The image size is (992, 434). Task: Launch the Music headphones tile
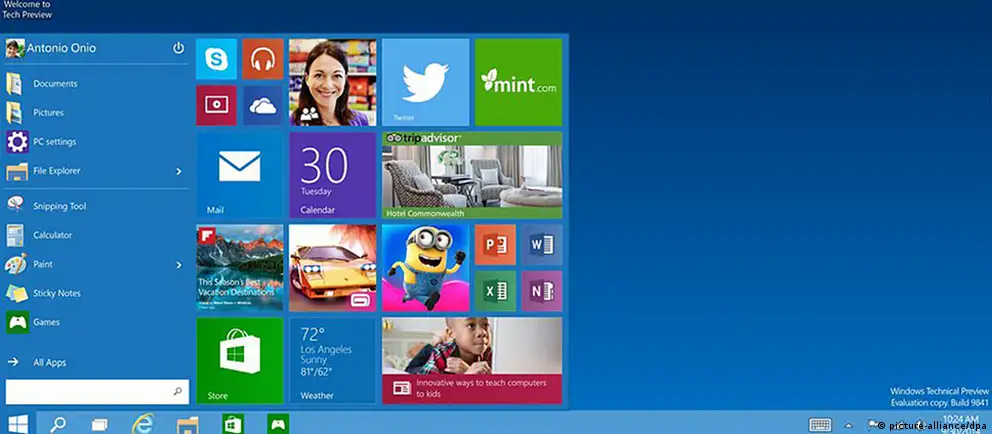coord(263,59)
